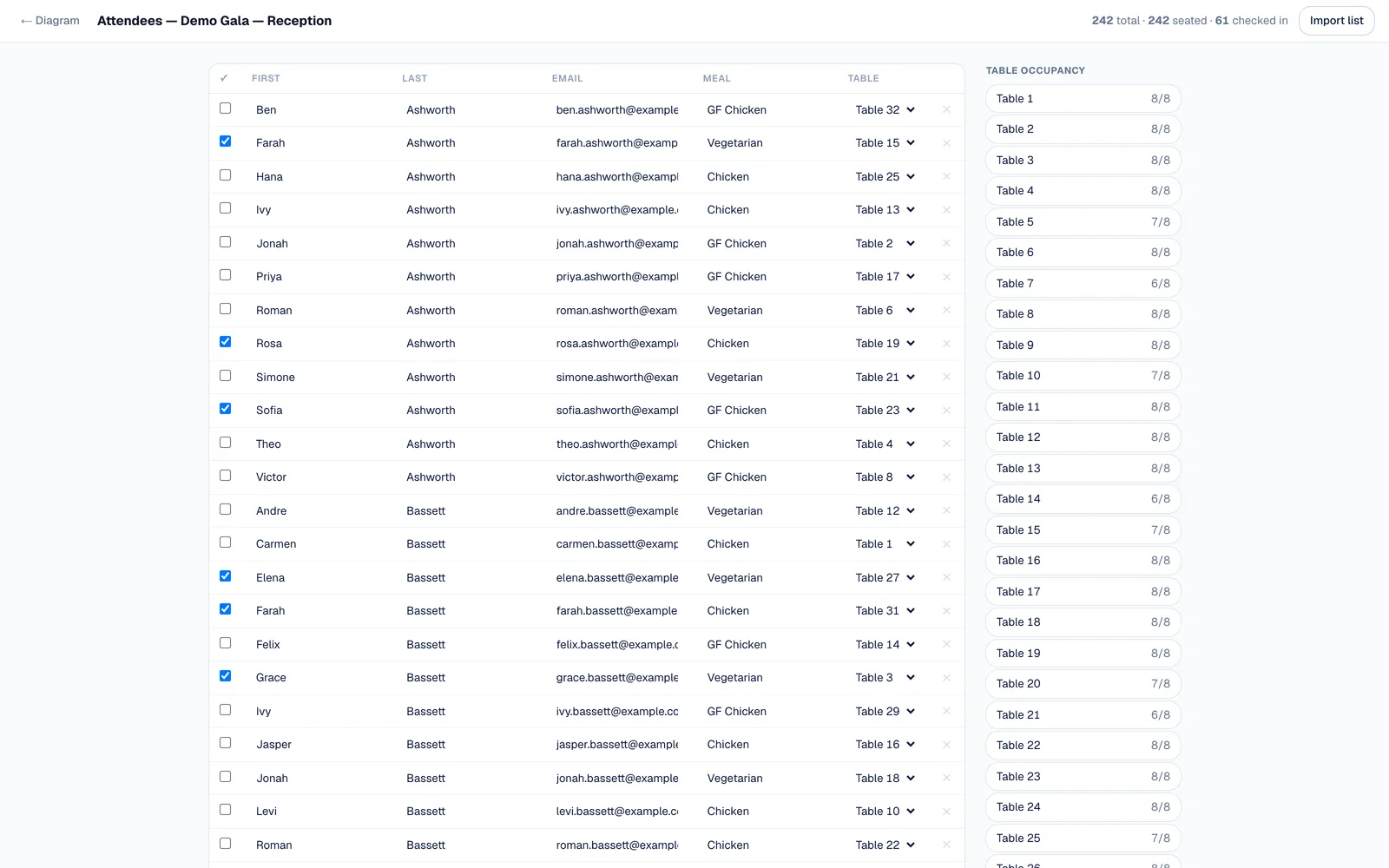Click the X icon on Victor Ashworth's row
The width and height of the screenshot is (1389, 868).
[x=946, y=477]
